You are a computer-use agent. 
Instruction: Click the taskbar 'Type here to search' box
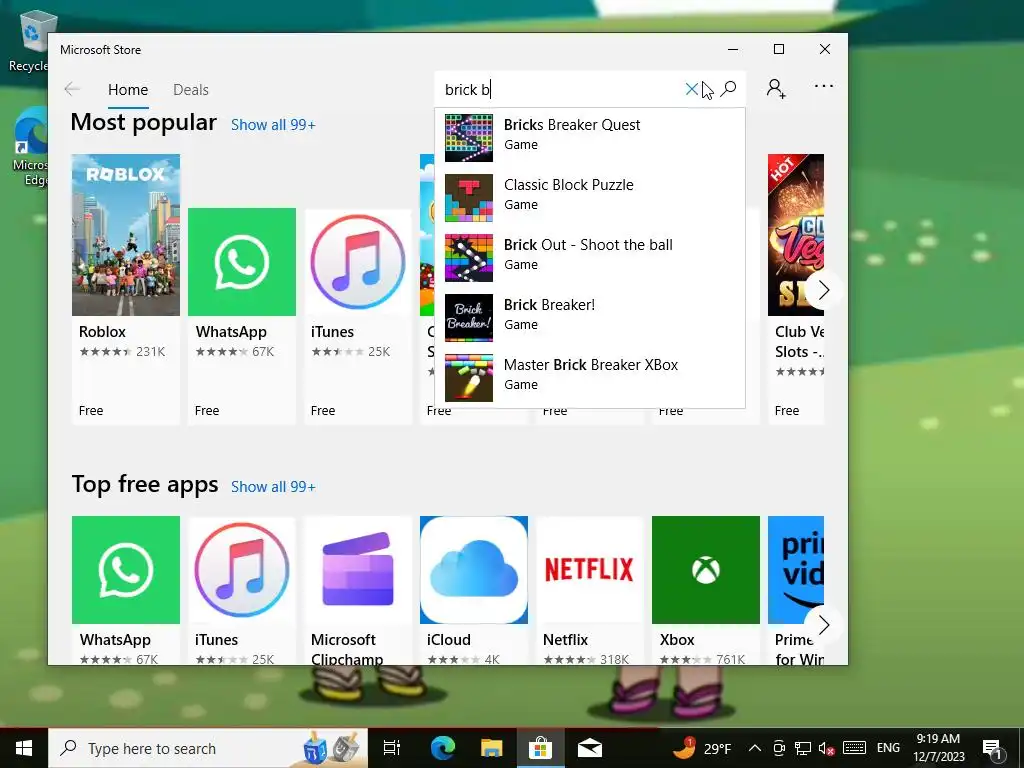208,748
